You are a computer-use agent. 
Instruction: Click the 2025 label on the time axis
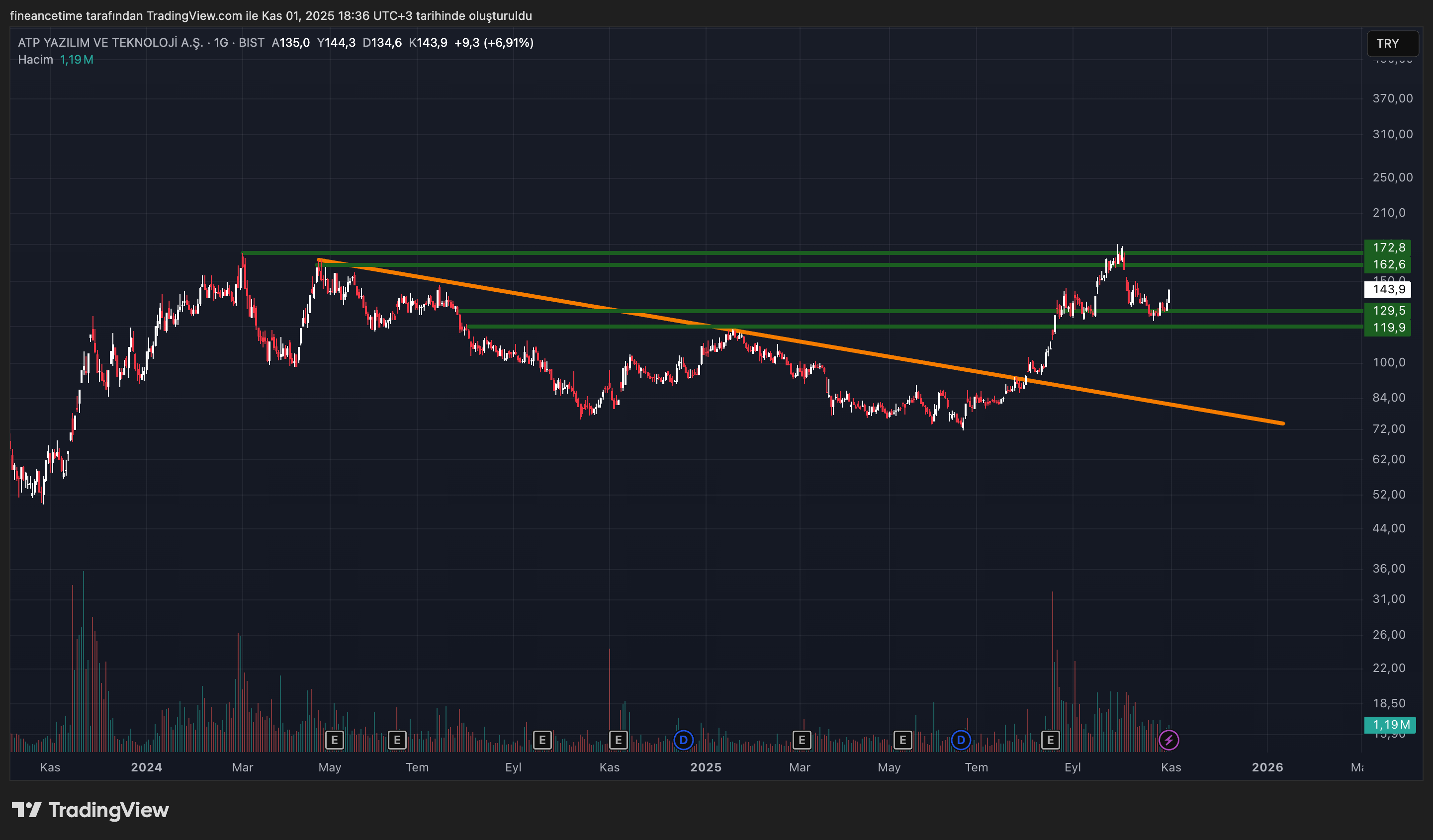click(706, 767)
